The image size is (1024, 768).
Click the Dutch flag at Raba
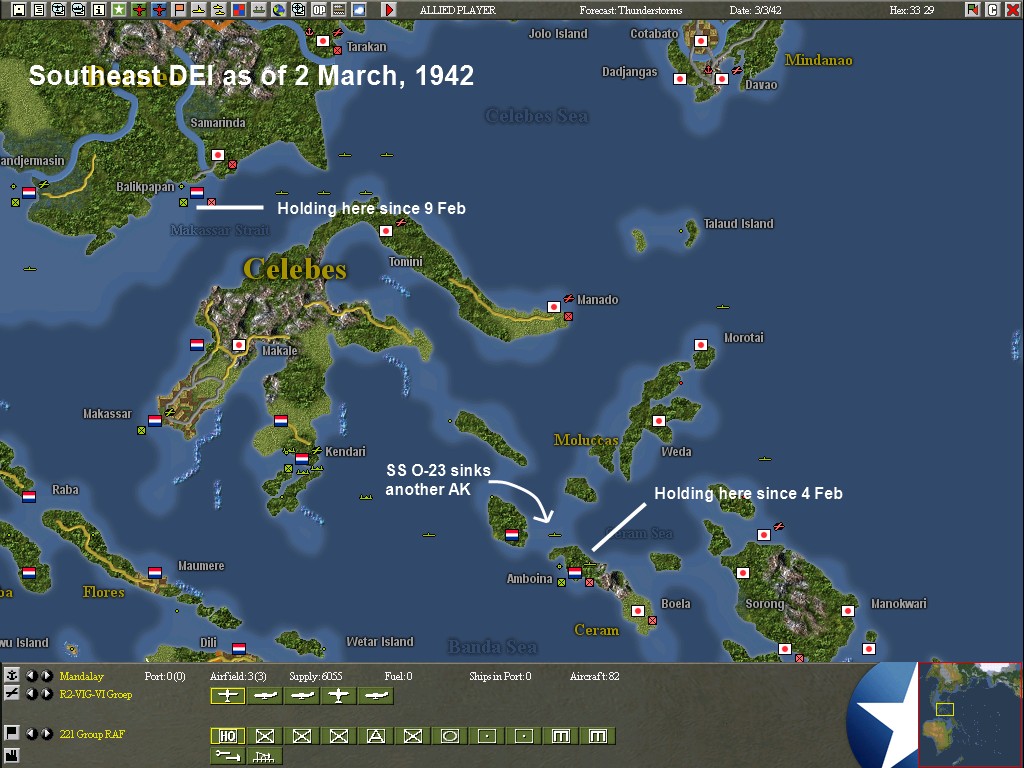29,496
